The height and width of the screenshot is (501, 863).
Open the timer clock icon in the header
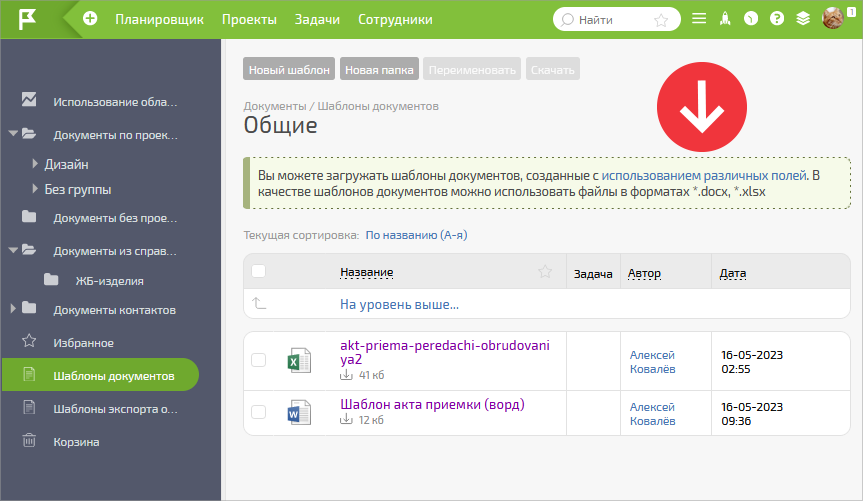point(751,19)
